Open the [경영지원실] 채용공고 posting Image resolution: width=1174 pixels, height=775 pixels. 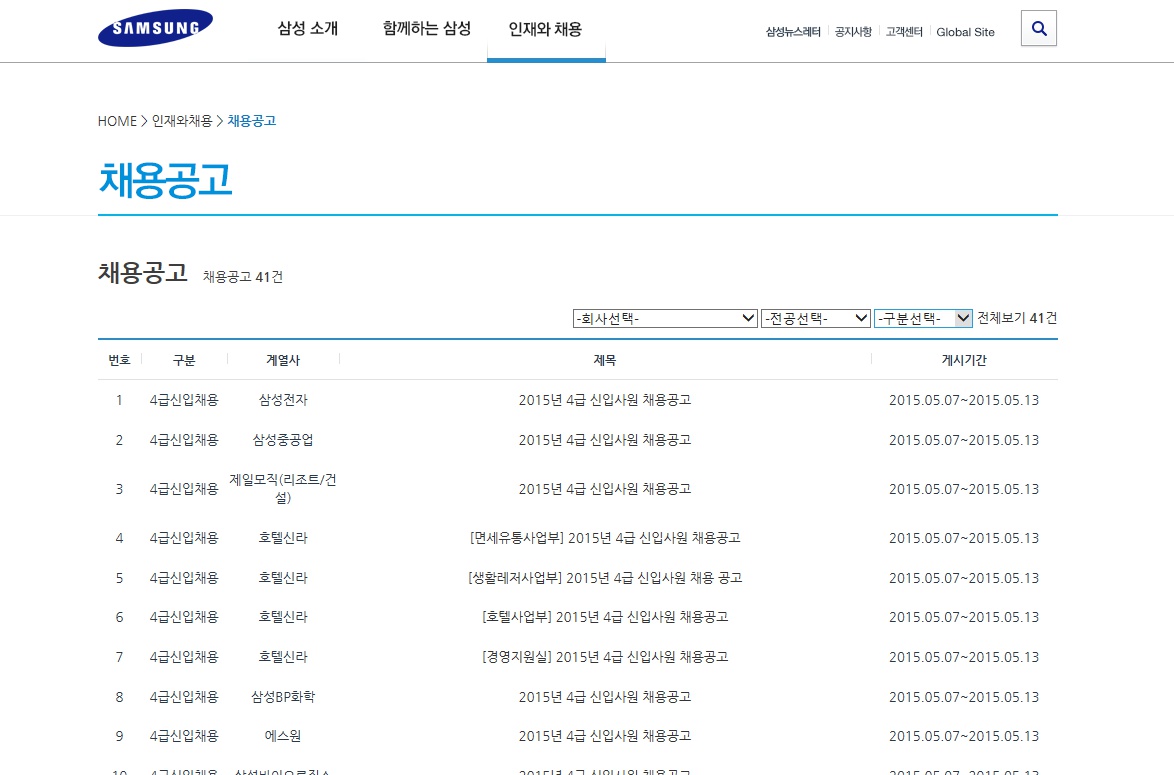point(604,657)
